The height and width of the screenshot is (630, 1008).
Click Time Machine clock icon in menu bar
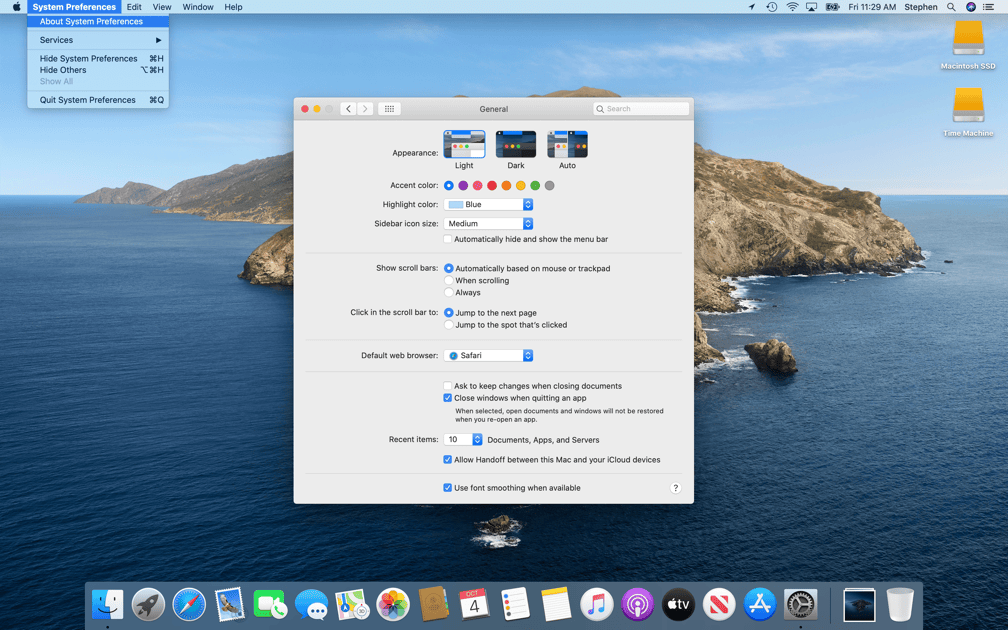point(772,7)
